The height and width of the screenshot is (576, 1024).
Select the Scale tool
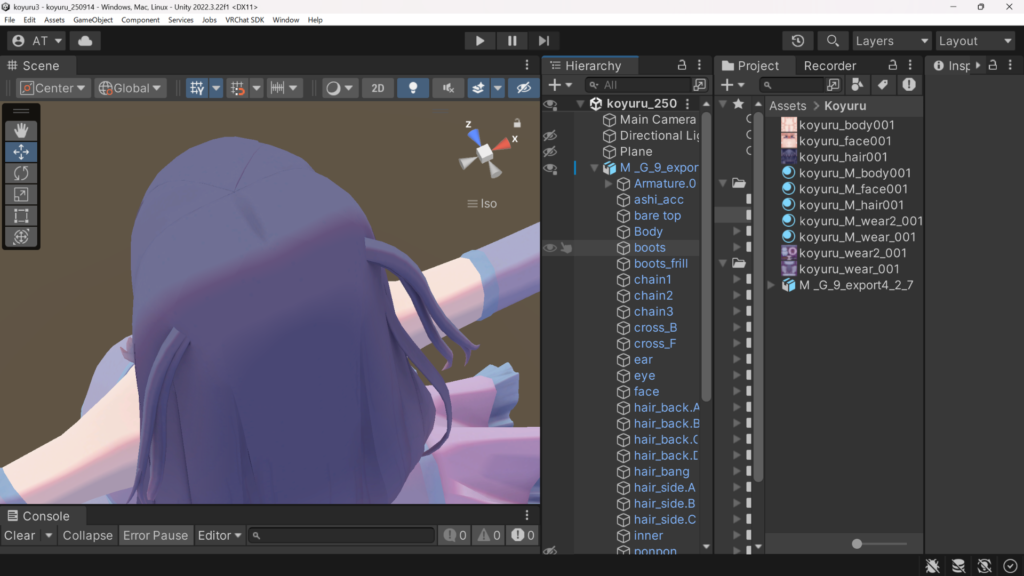pyautogui.click(x=21, y=194)
